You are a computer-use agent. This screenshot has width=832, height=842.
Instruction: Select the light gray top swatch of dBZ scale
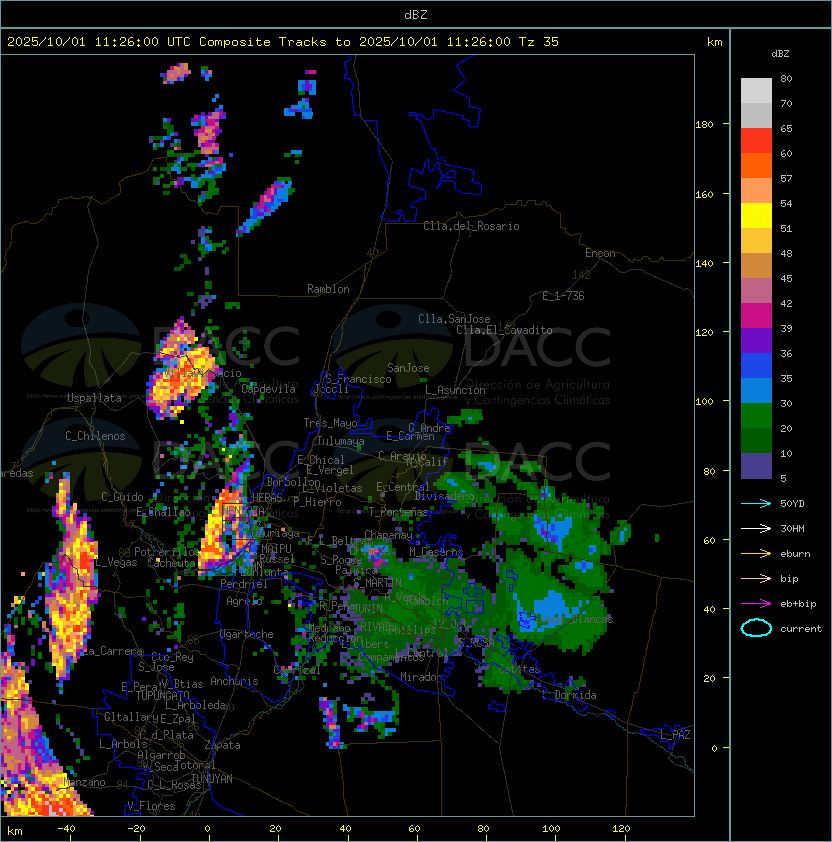(x=756, y=90)
